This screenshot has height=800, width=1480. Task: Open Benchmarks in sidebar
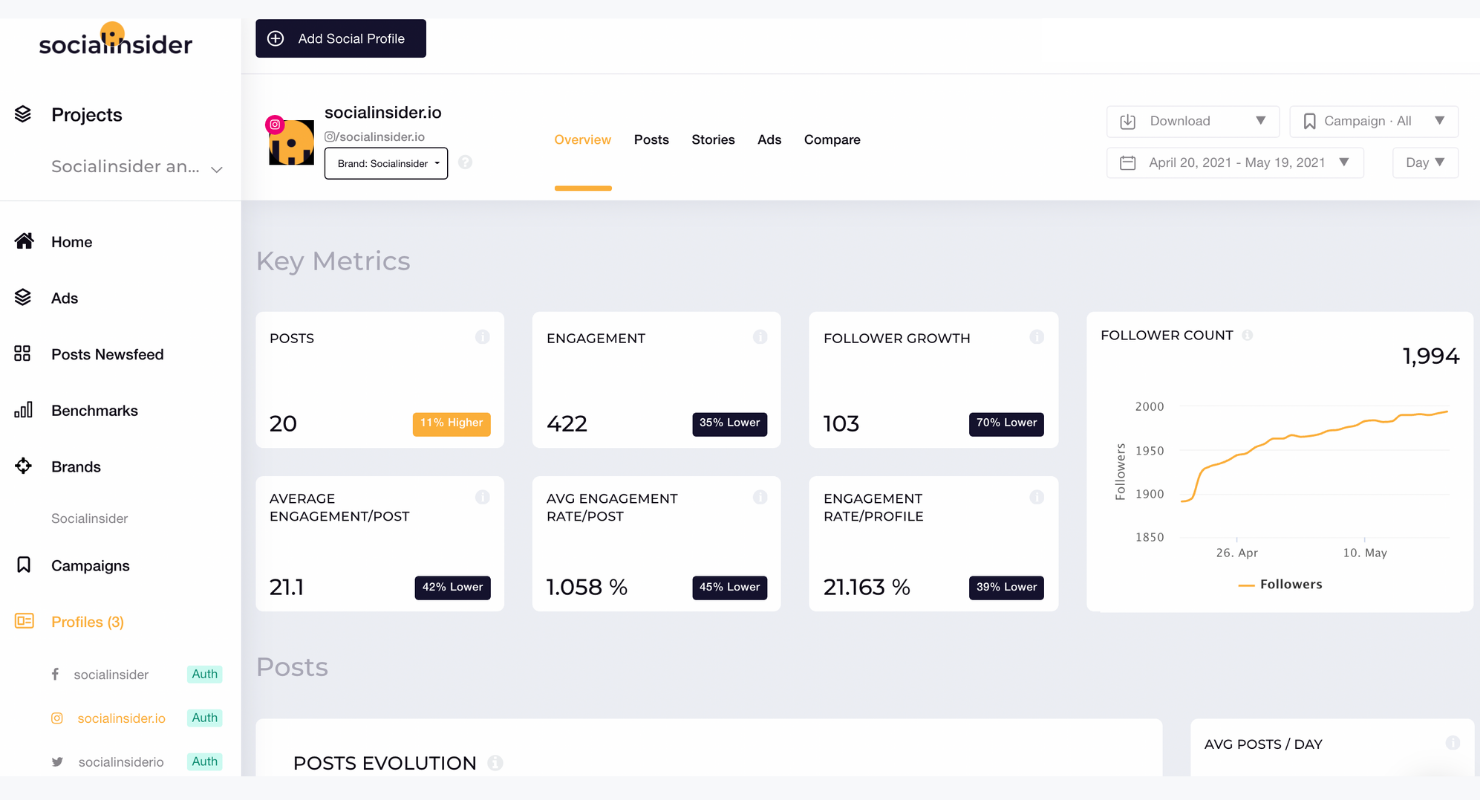pos(94,410)
